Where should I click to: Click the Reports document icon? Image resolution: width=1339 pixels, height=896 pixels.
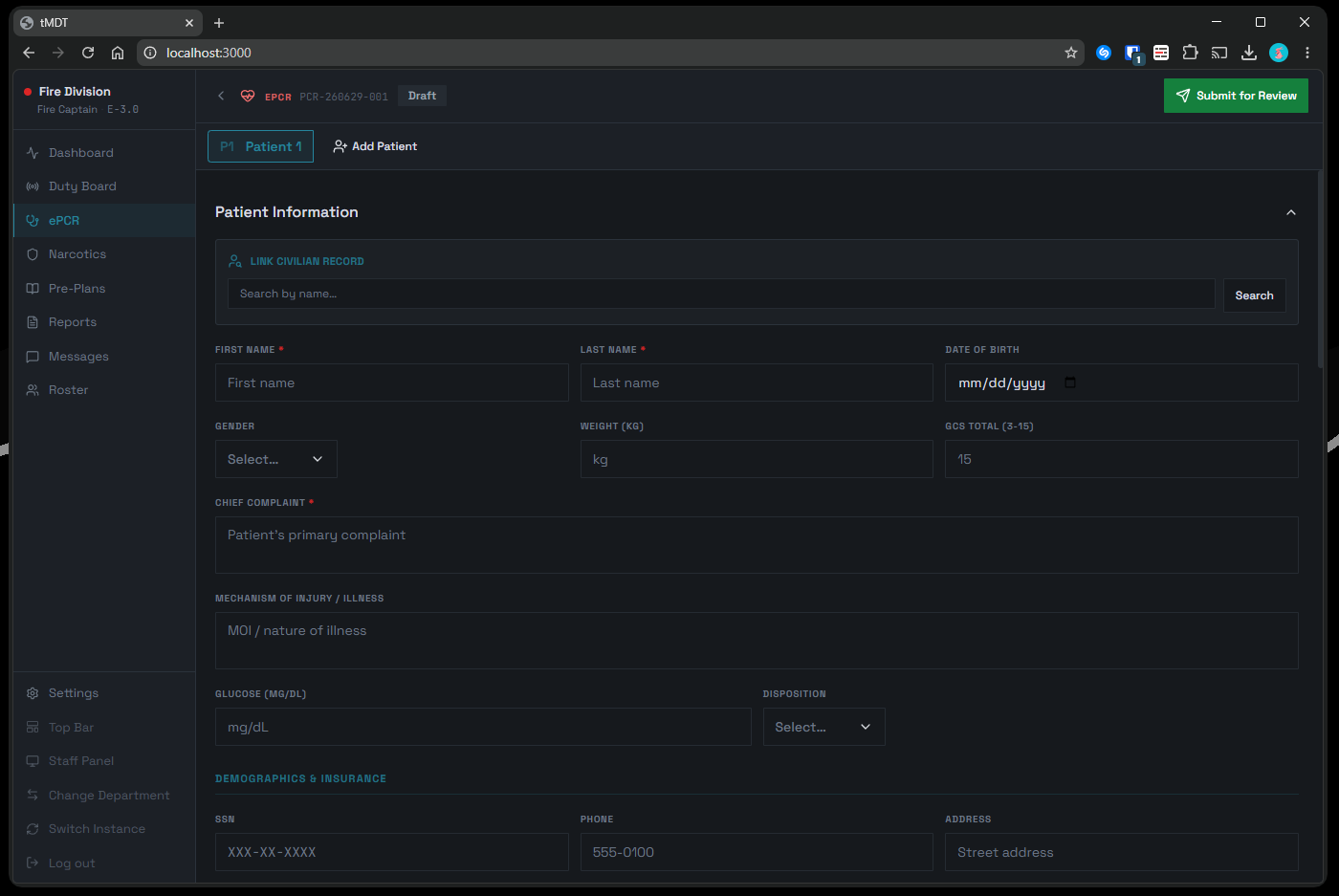click(x=33, y=322)
